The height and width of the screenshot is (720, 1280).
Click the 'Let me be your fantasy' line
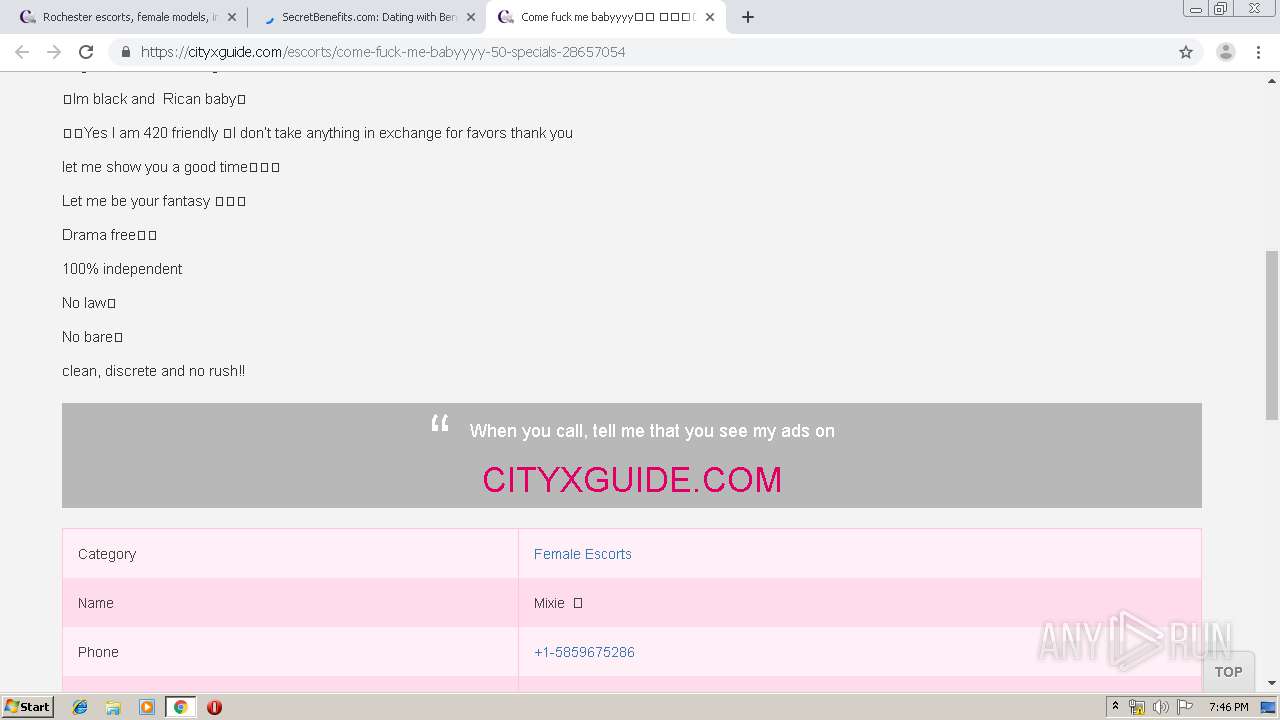(x=154, y=201)
